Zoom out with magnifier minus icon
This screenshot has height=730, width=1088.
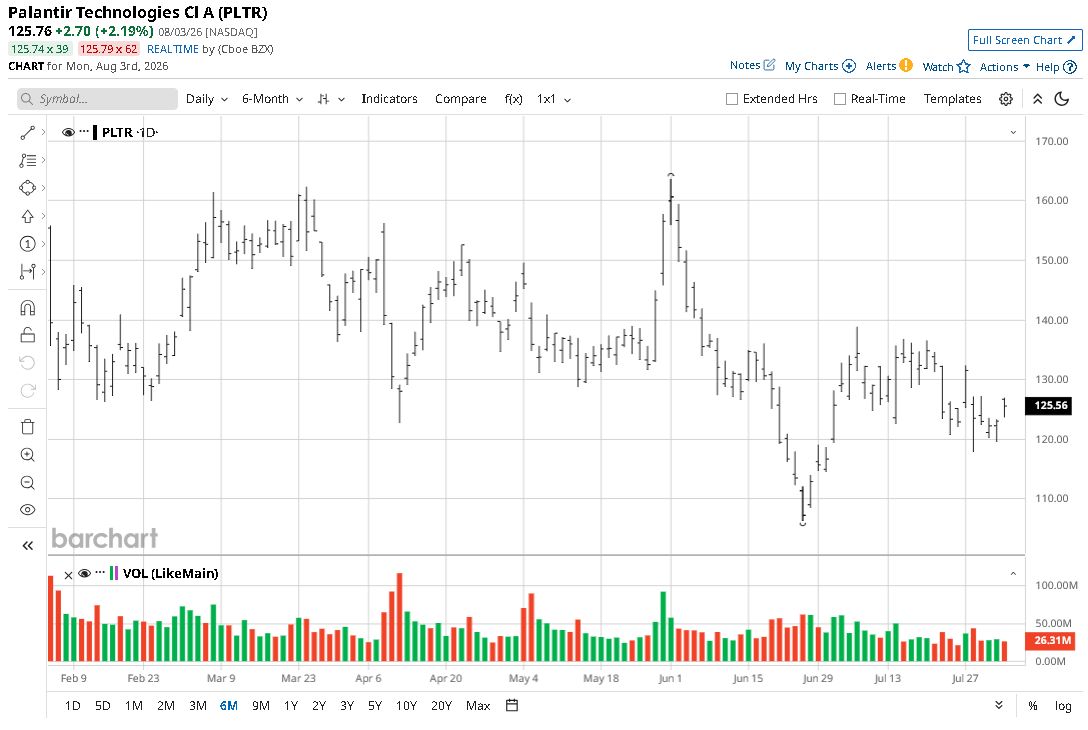(28, 482)
